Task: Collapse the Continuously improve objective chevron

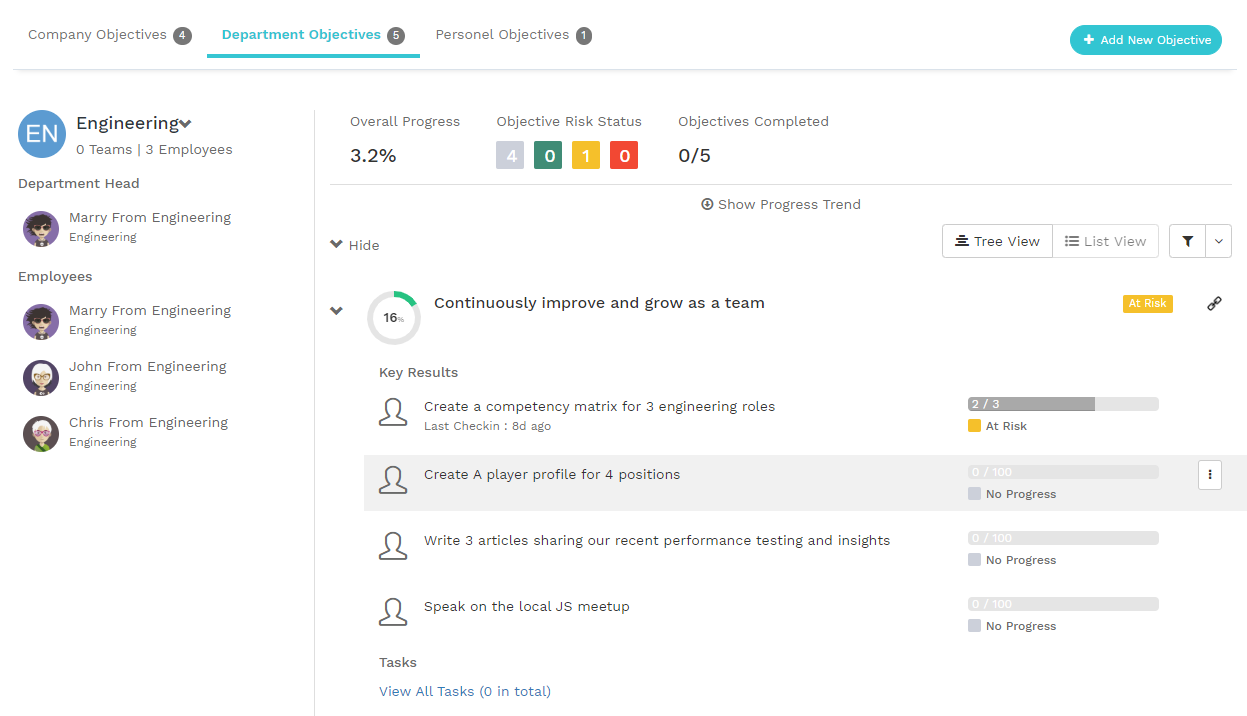Action: [337, 311]
